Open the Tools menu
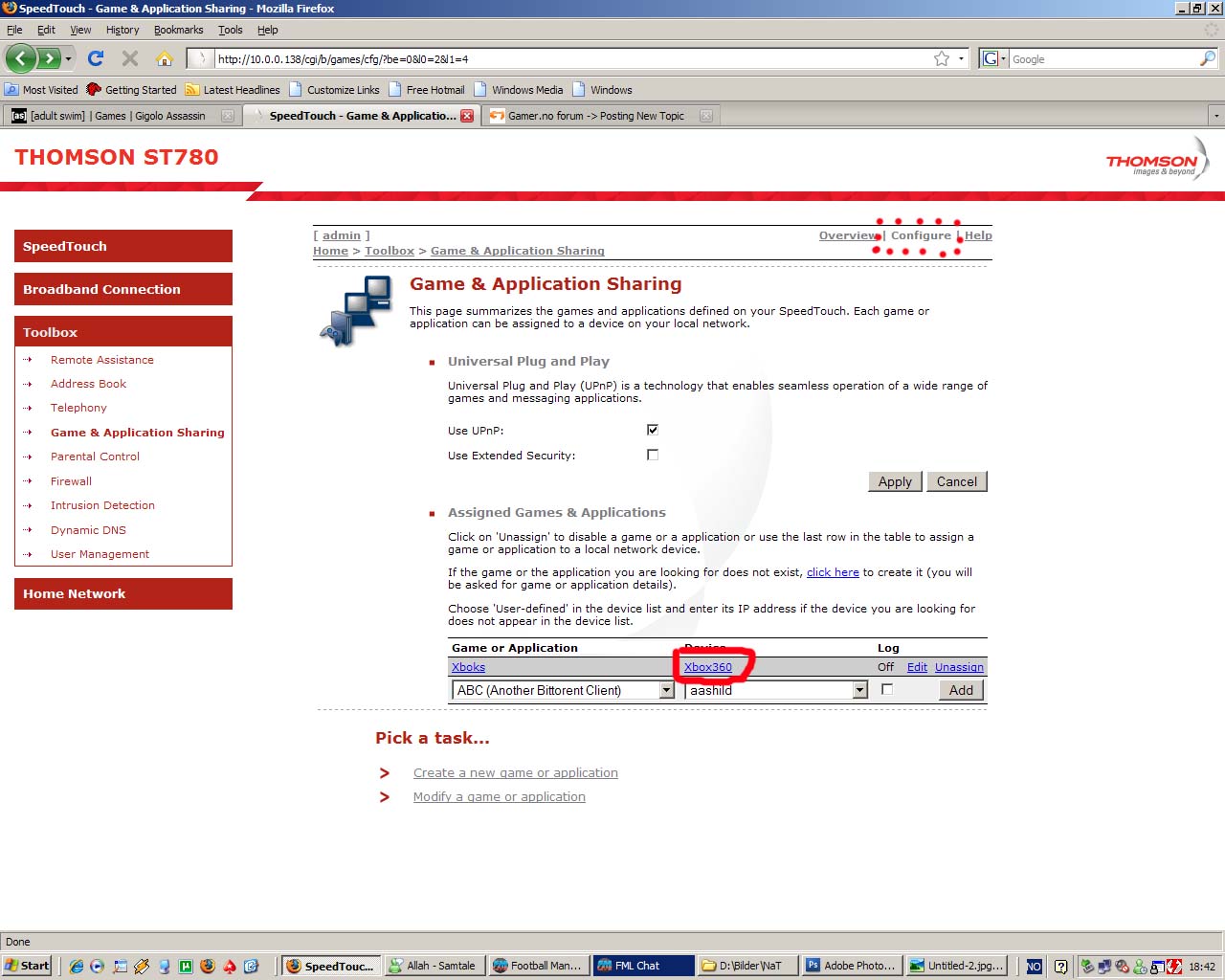 (x=231, y=30)
